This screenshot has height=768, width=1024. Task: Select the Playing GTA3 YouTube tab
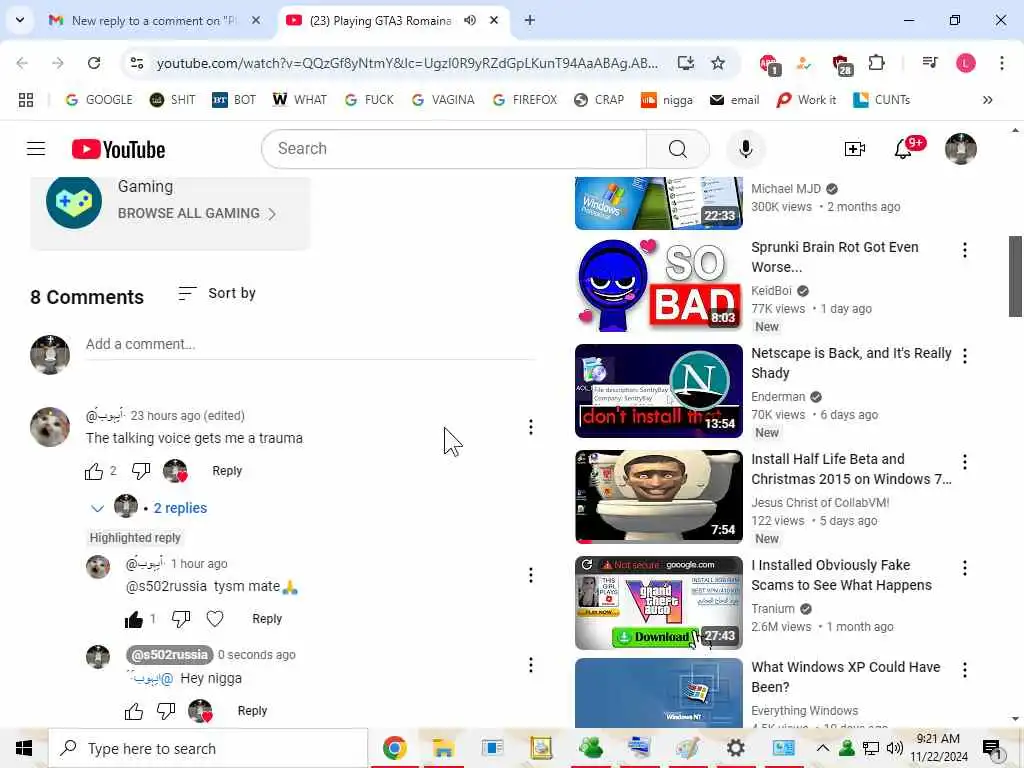[394, 20]
